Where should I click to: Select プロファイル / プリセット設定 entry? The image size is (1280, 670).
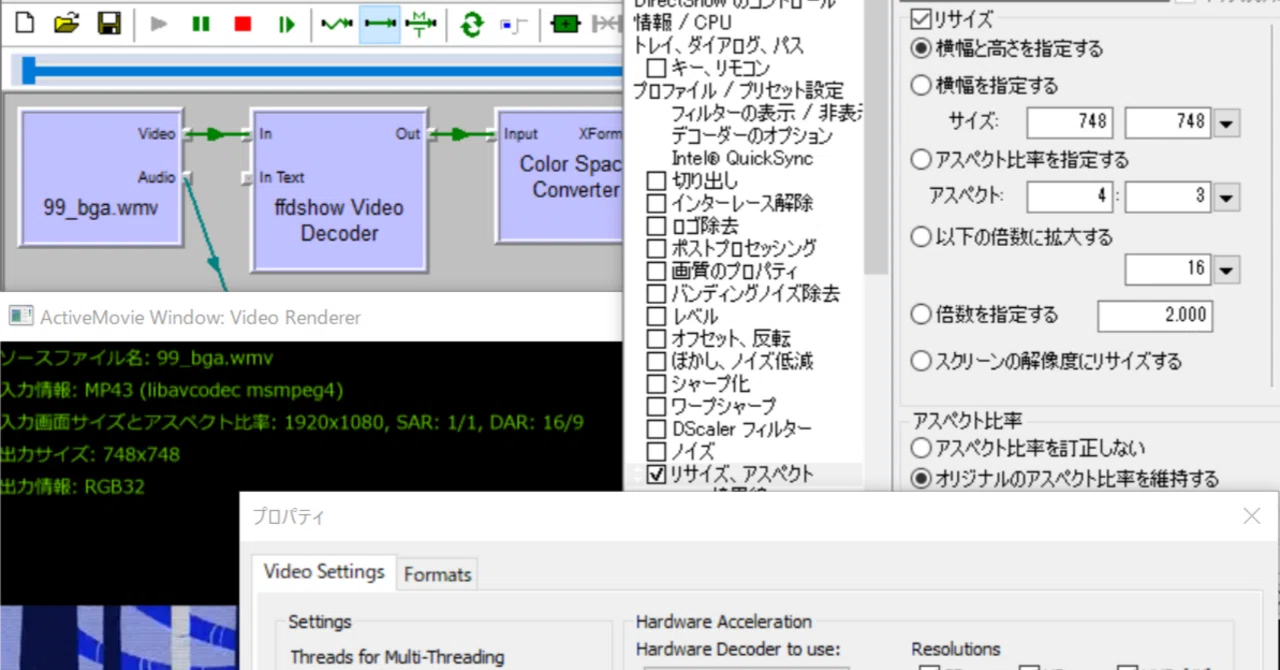point(738,91)
